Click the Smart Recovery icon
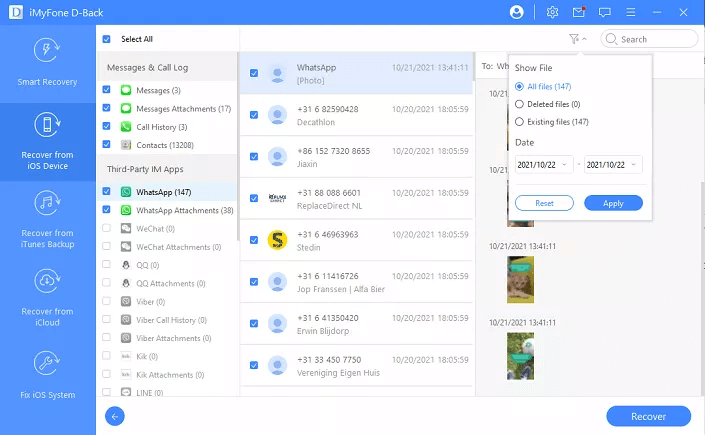705x435 pixels. click(x=47, y=50)
